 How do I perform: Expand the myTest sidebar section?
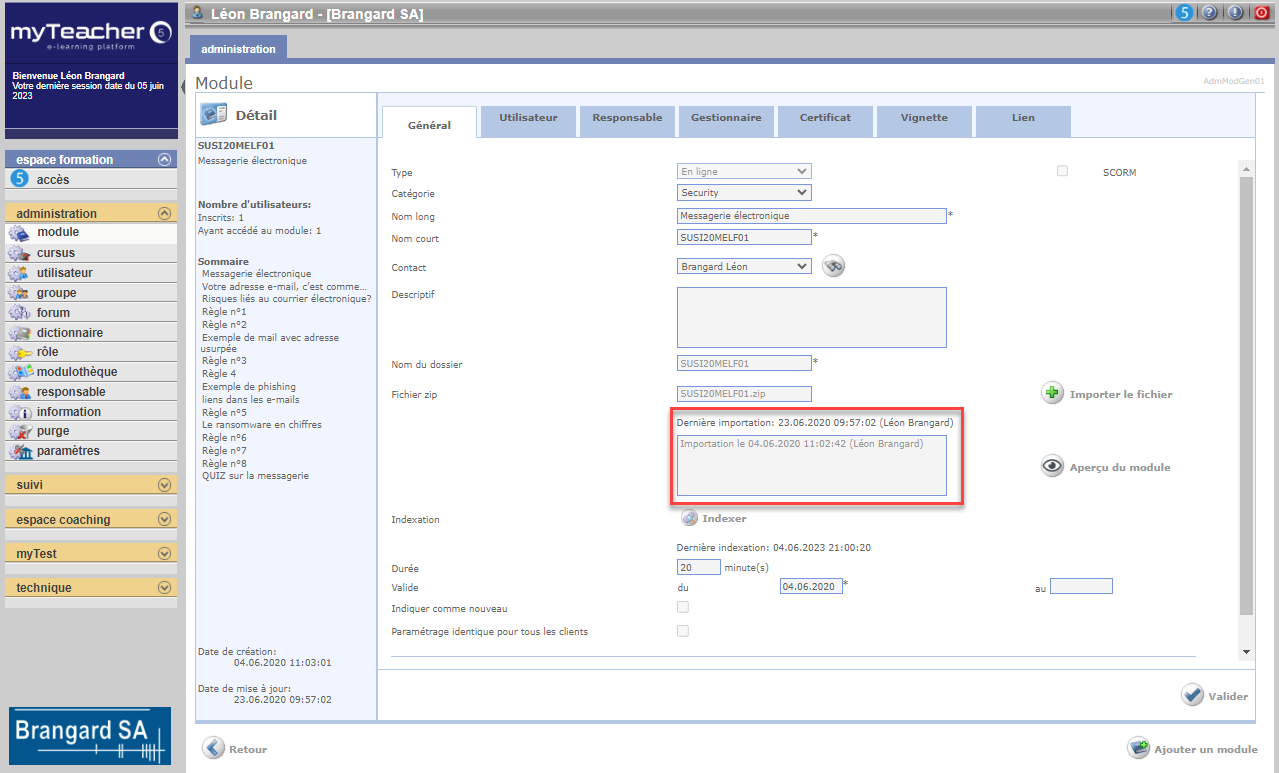click(91, 553)
